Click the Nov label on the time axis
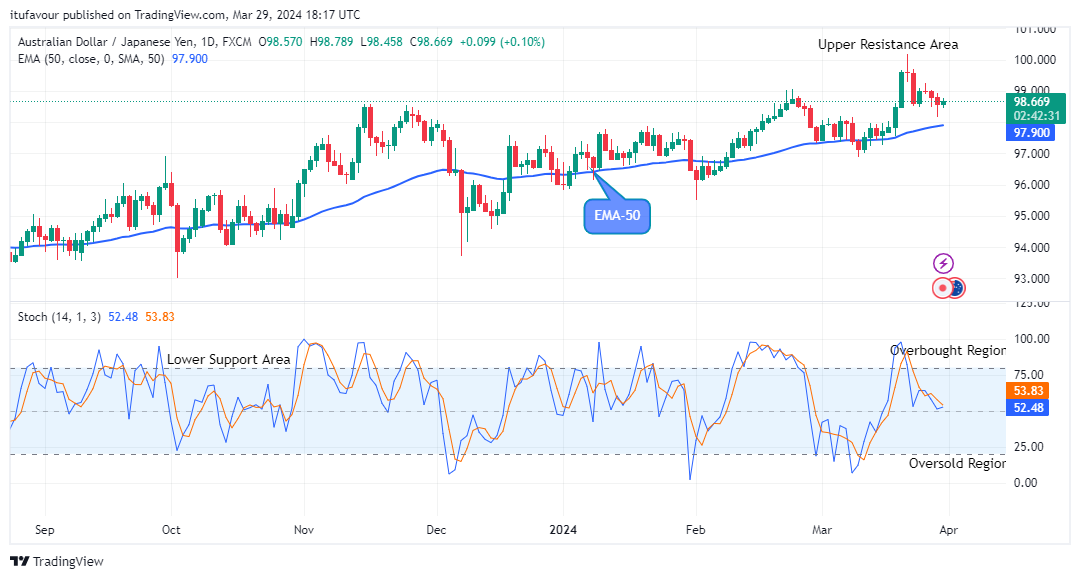Image resolution: width=1080 pixels, height=579 pixels. 304,530
